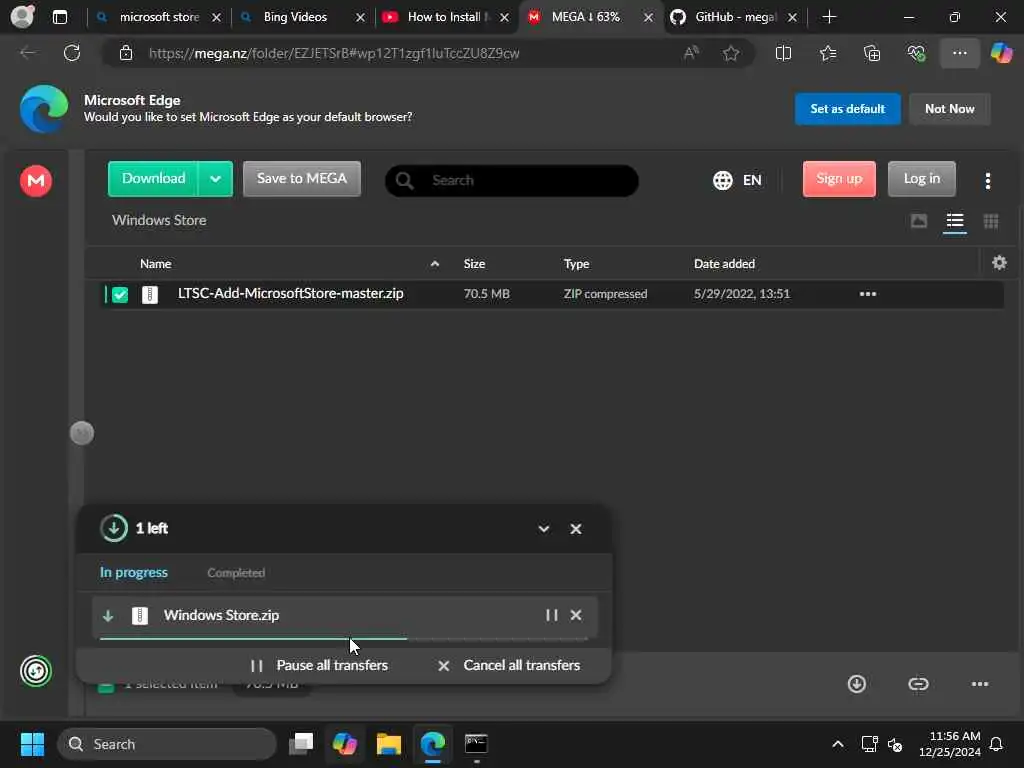Dismiss Edge banner with Not Now
Viewport: 1024px width, 768px height.
pyautogui.click(x=950, y=108)
